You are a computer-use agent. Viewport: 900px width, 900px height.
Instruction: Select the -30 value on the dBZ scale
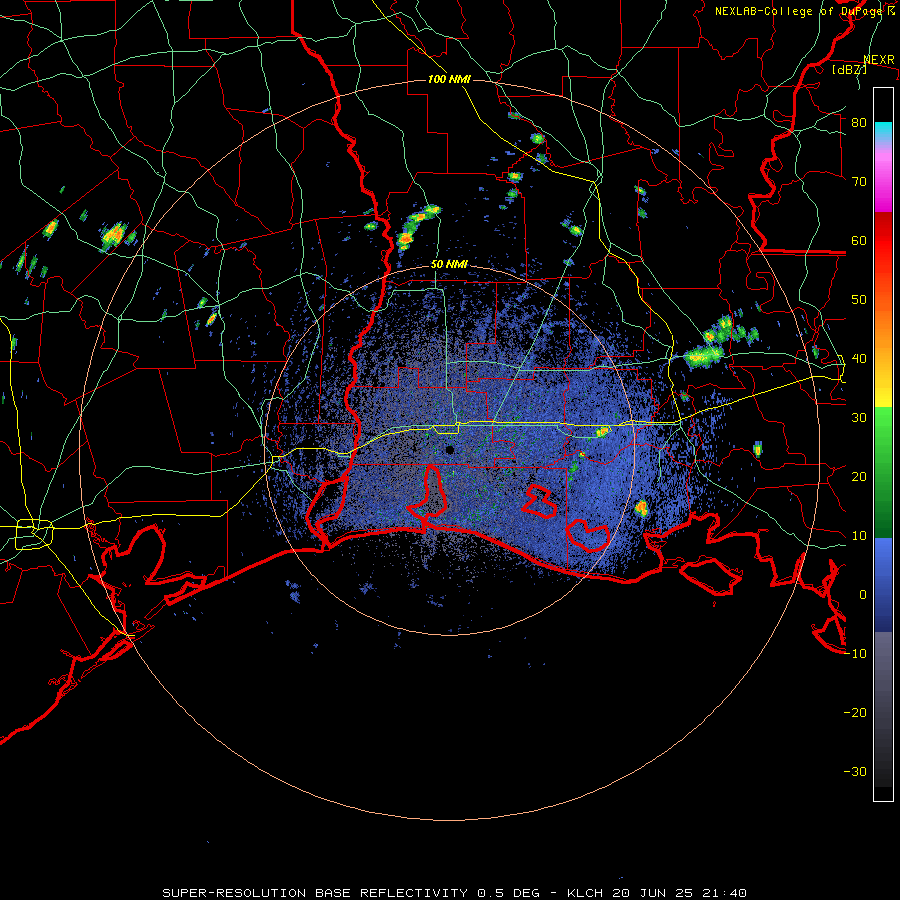(x=855, y=771)
